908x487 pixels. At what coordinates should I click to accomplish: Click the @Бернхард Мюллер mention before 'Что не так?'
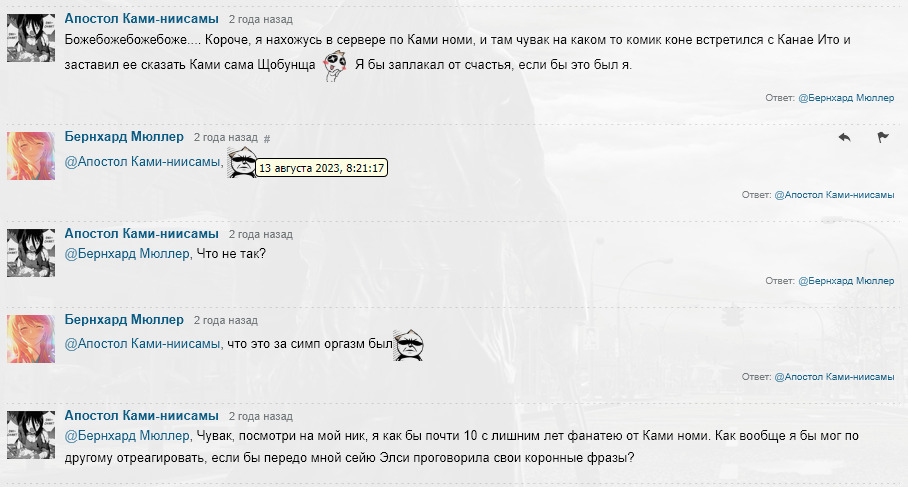click(x=127, y=254)
